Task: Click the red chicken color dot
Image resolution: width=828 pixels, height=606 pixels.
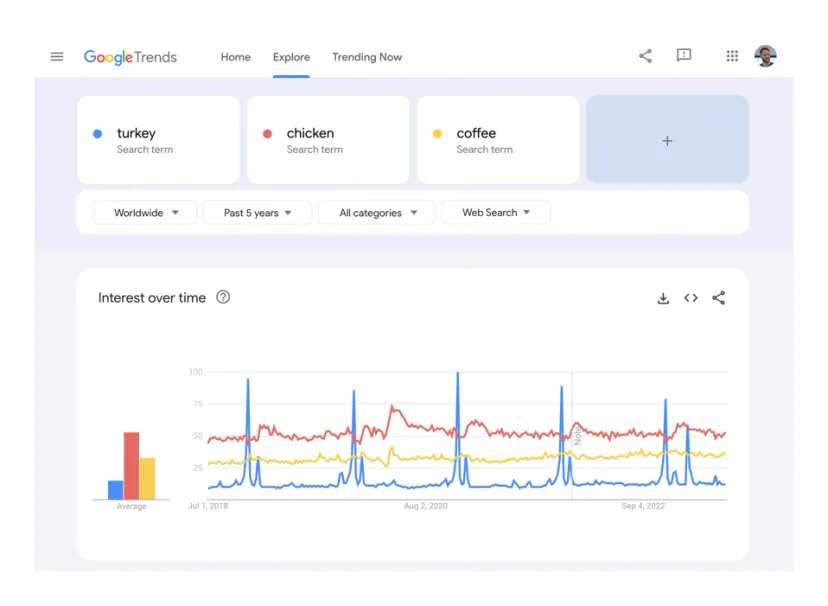Action: 268,134
